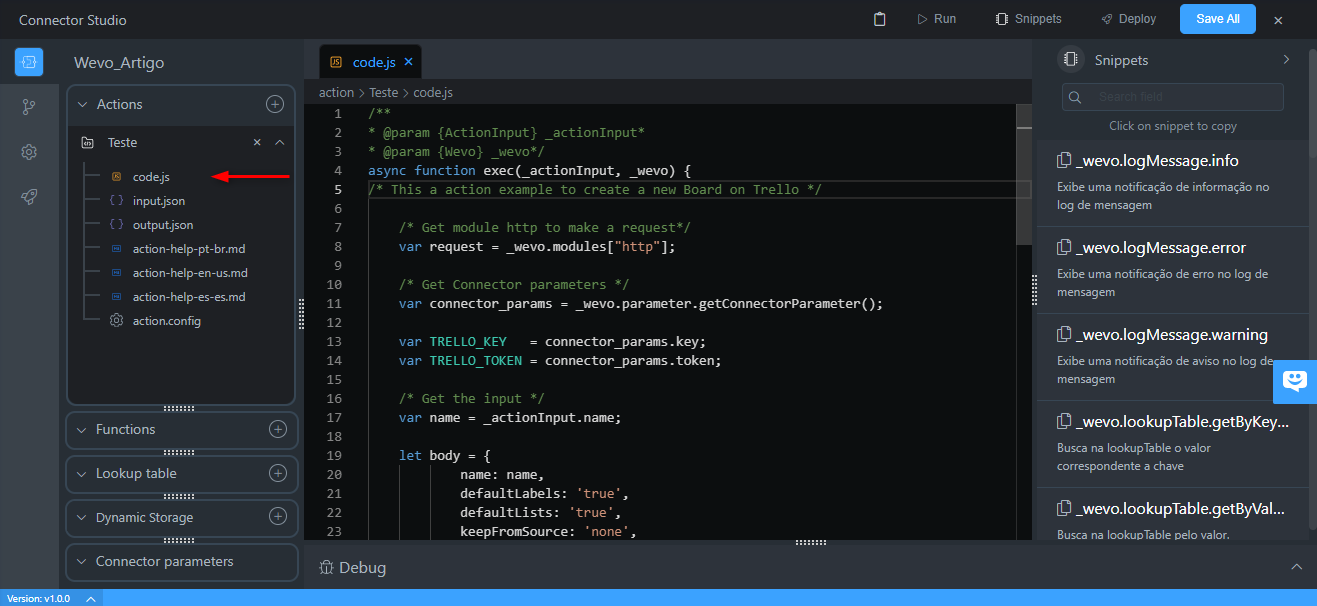Open input.json in the file tree
The image size is (1317, 606).
pos(158,201)
